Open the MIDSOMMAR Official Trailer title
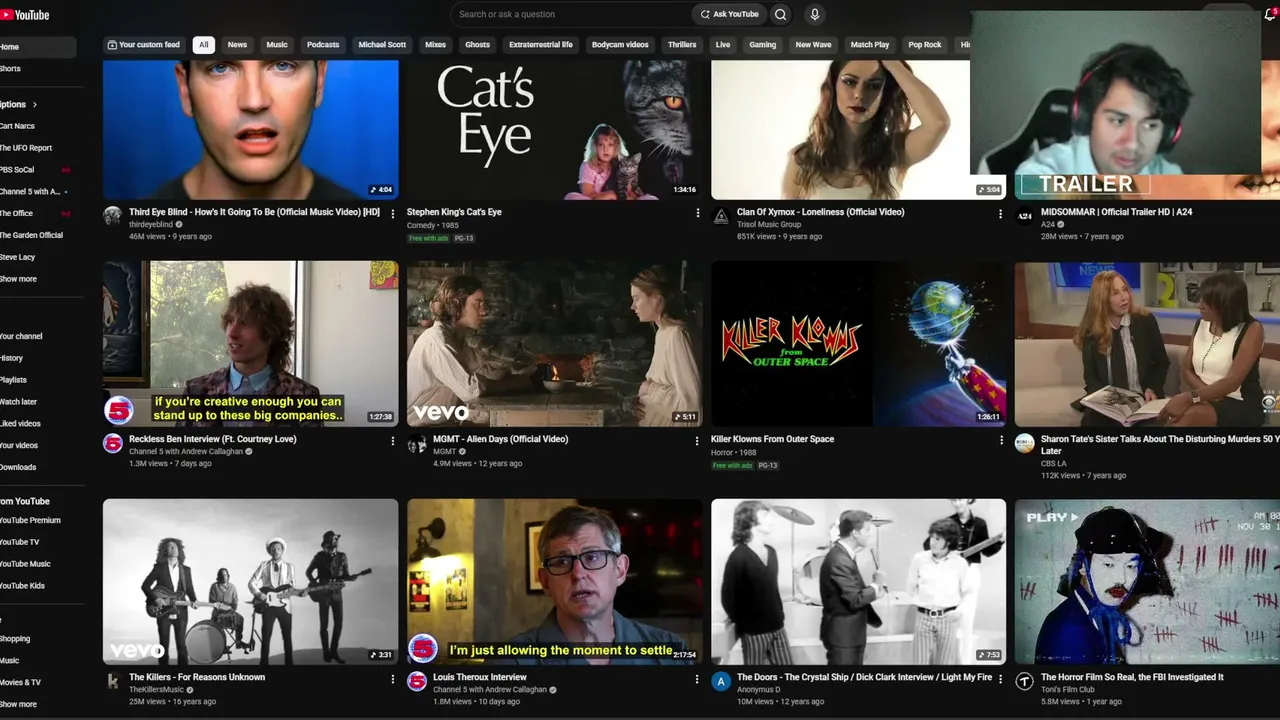This screenshot has width=1280, height=720. (x=1116, y=212)
